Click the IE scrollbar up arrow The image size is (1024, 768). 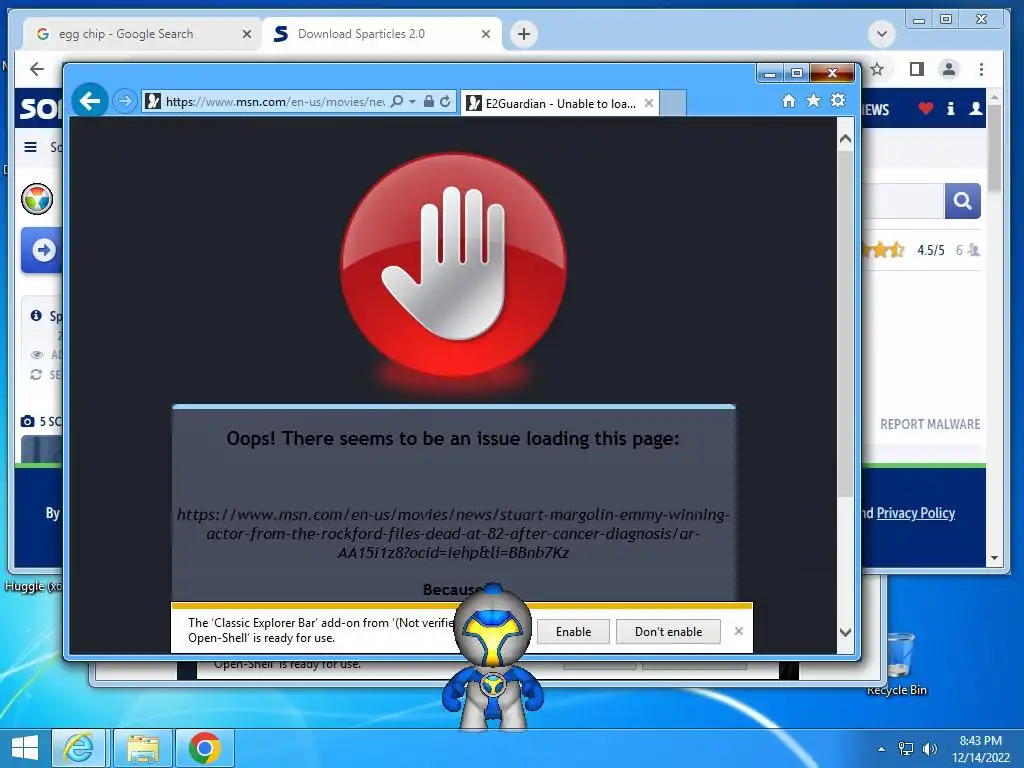pos(845,139)
